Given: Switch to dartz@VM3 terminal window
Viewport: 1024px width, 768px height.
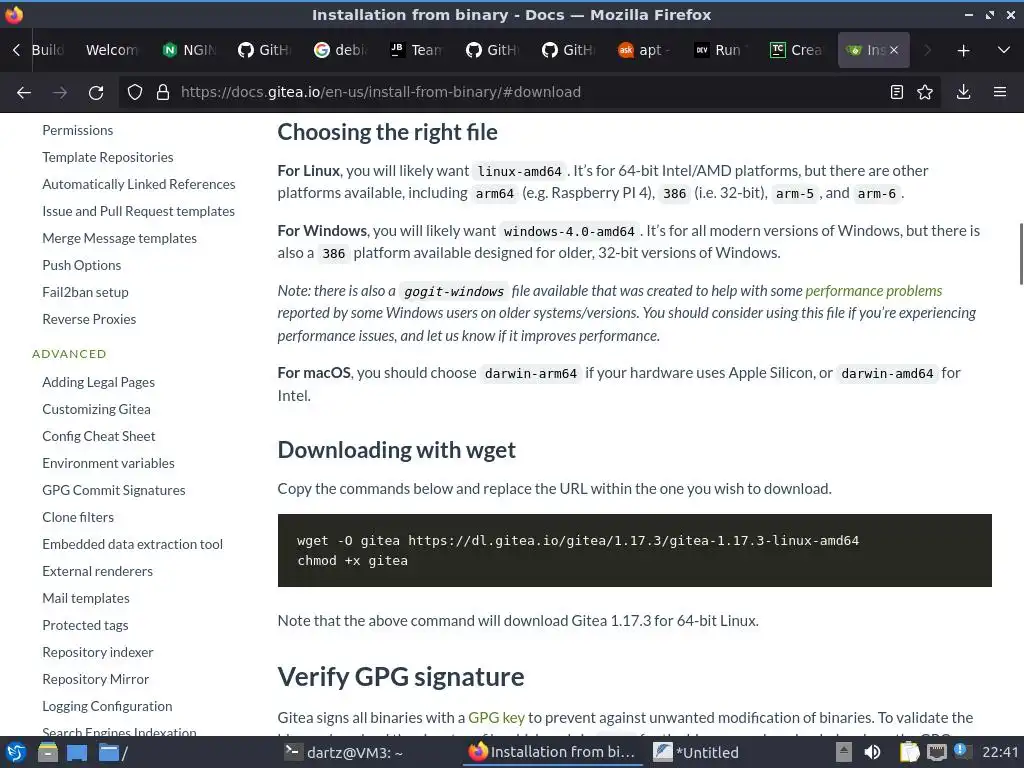Looking at the screenshot, I should (x=344, y=752).
